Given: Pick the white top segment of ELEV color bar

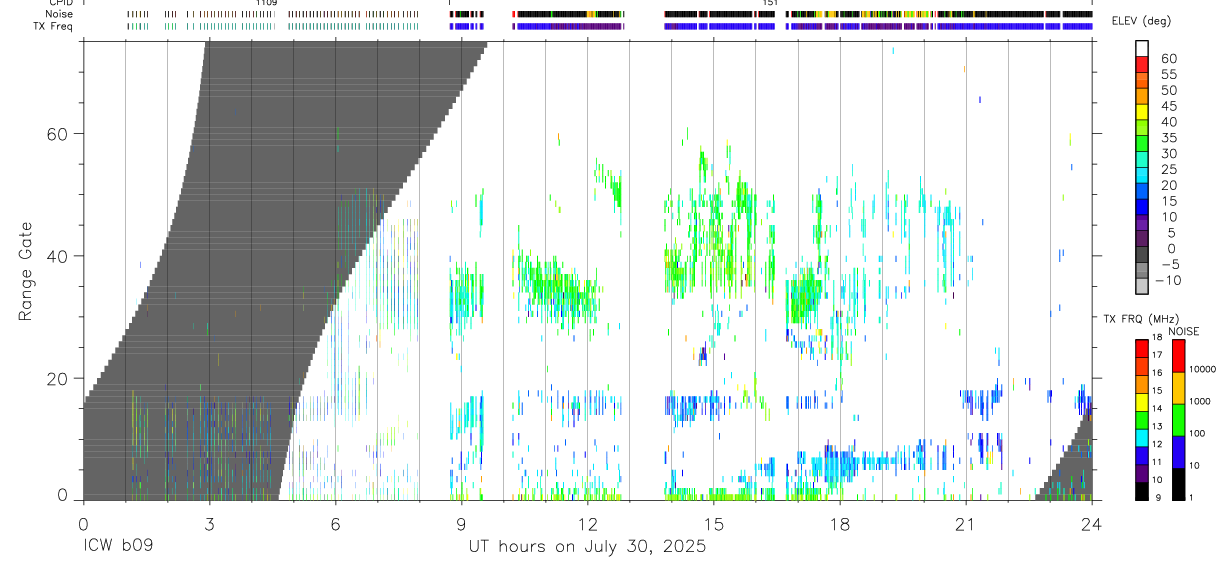Looking at the screenshot, I should tap(1142, 48).
